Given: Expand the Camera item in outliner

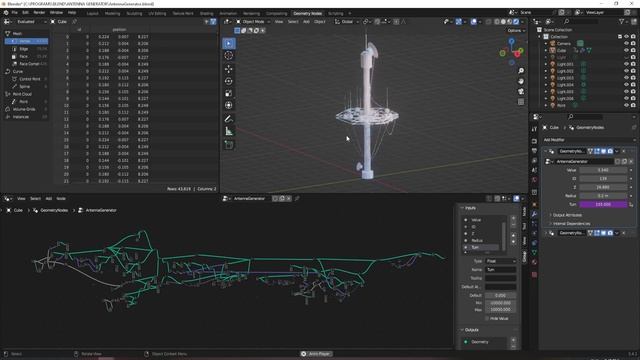Looking at the screenshot, I should point(546,43).
